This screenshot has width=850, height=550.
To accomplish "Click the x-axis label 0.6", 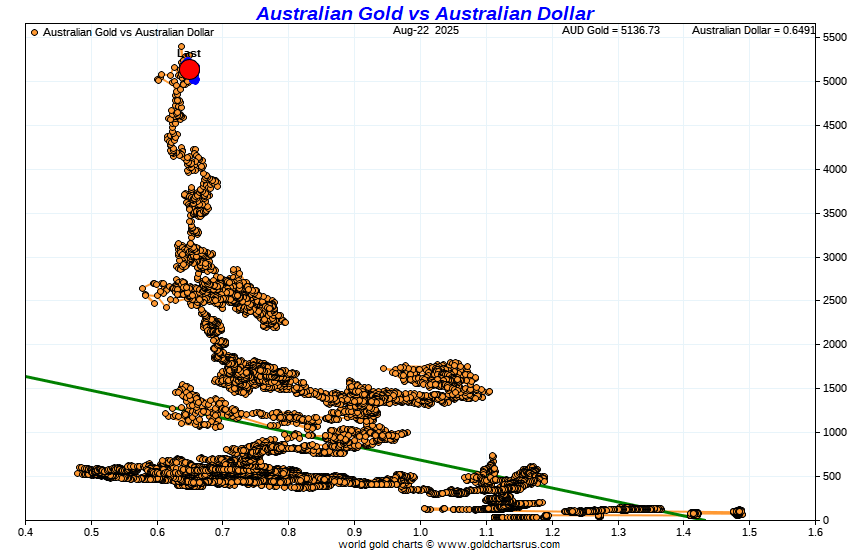I will [x=157, y=532].
